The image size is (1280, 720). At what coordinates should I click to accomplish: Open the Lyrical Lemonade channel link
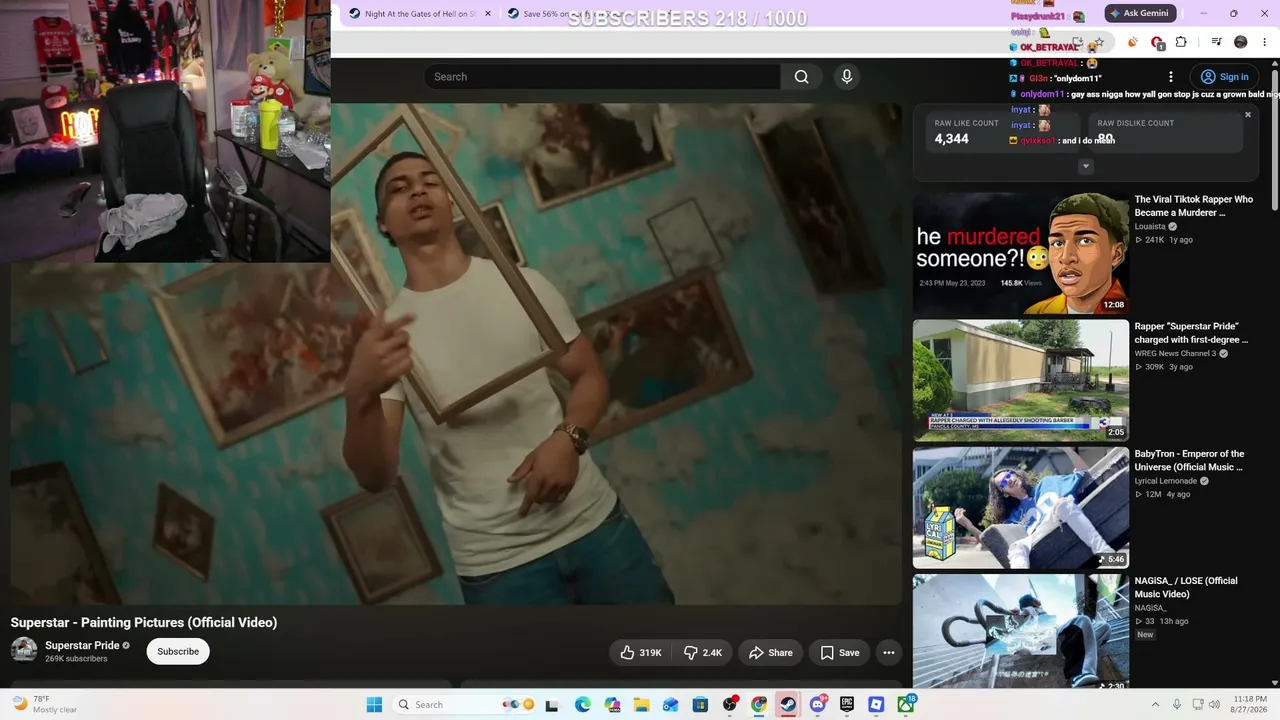1165,481
